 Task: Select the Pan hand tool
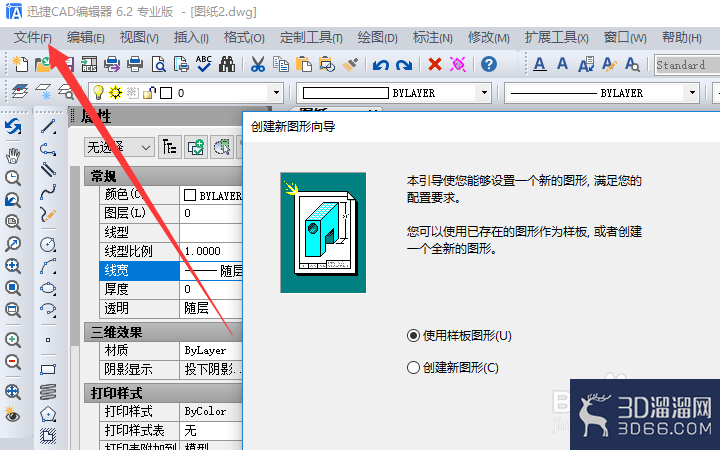[x=13, y=156]
